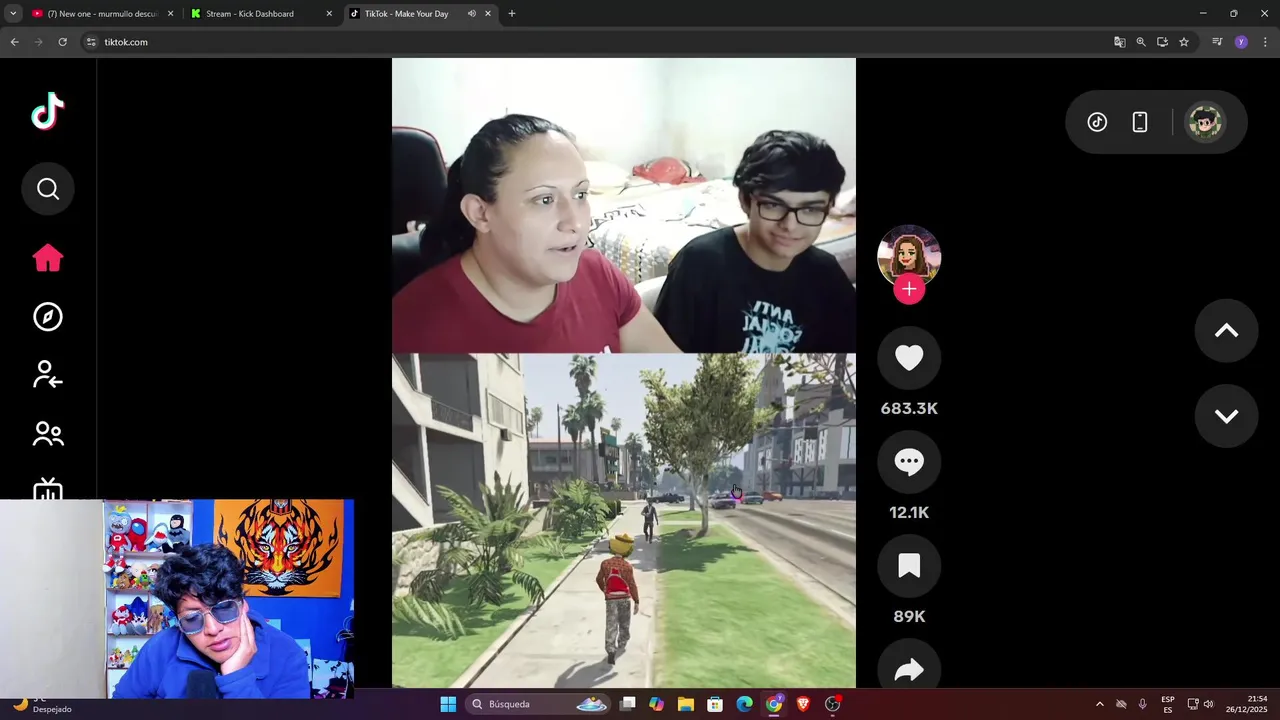Open the Explore compass icon
The height and width of the screenshot is (720, 1280).
(48, 317)
